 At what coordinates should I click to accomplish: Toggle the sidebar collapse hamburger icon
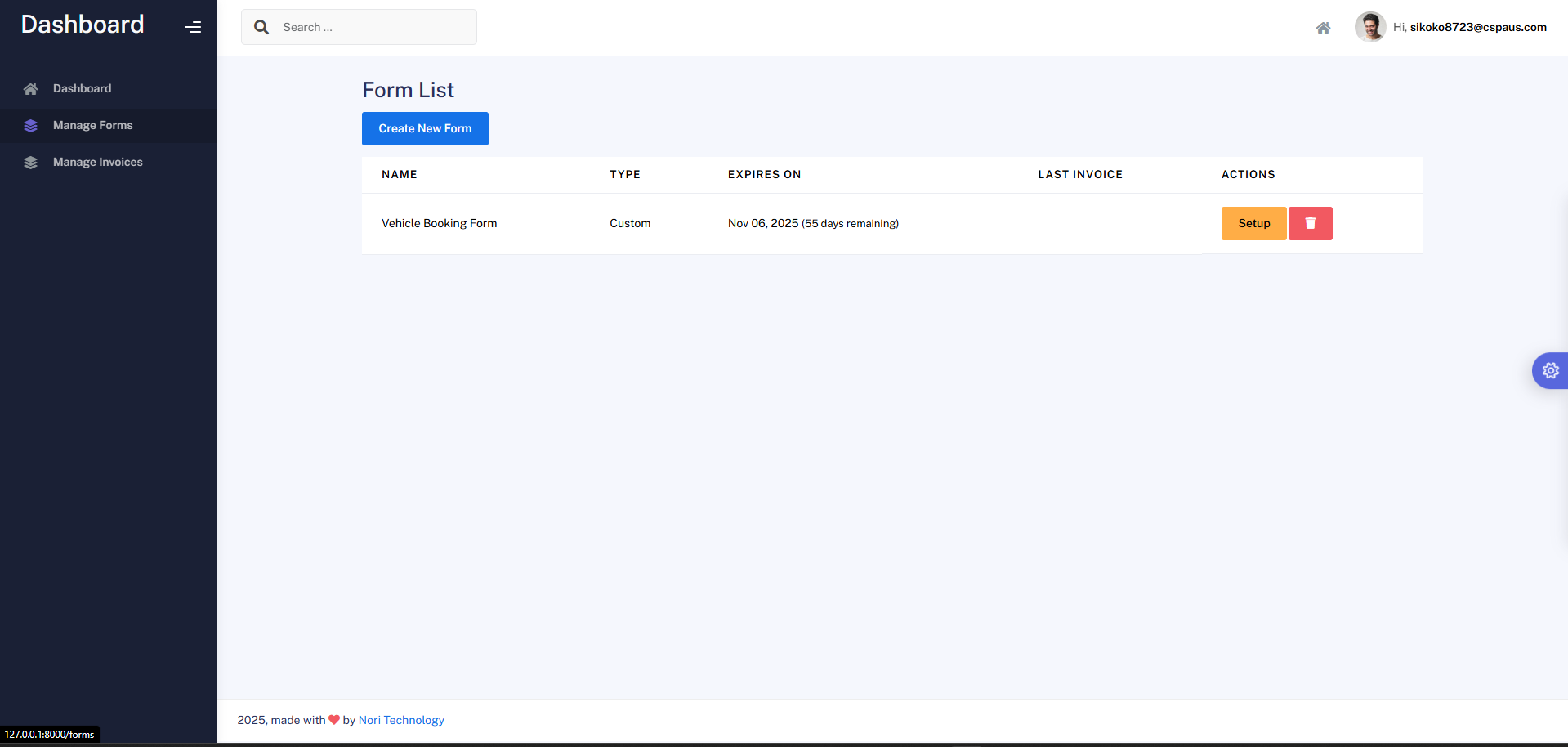[x=193, y=27]
